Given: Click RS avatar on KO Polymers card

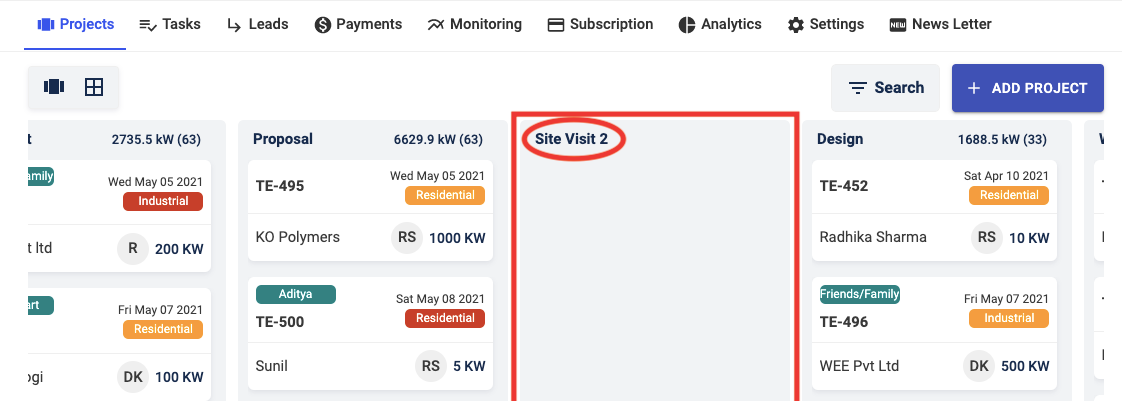Looking at the screenshot, I should pyautogui.click(x=407, y=238).
